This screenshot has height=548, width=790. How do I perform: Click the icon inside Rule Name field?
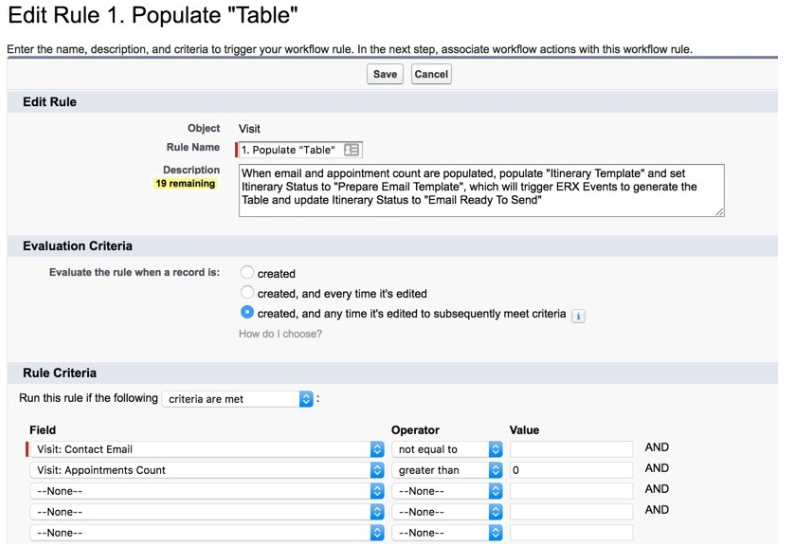tap(351, 149)
